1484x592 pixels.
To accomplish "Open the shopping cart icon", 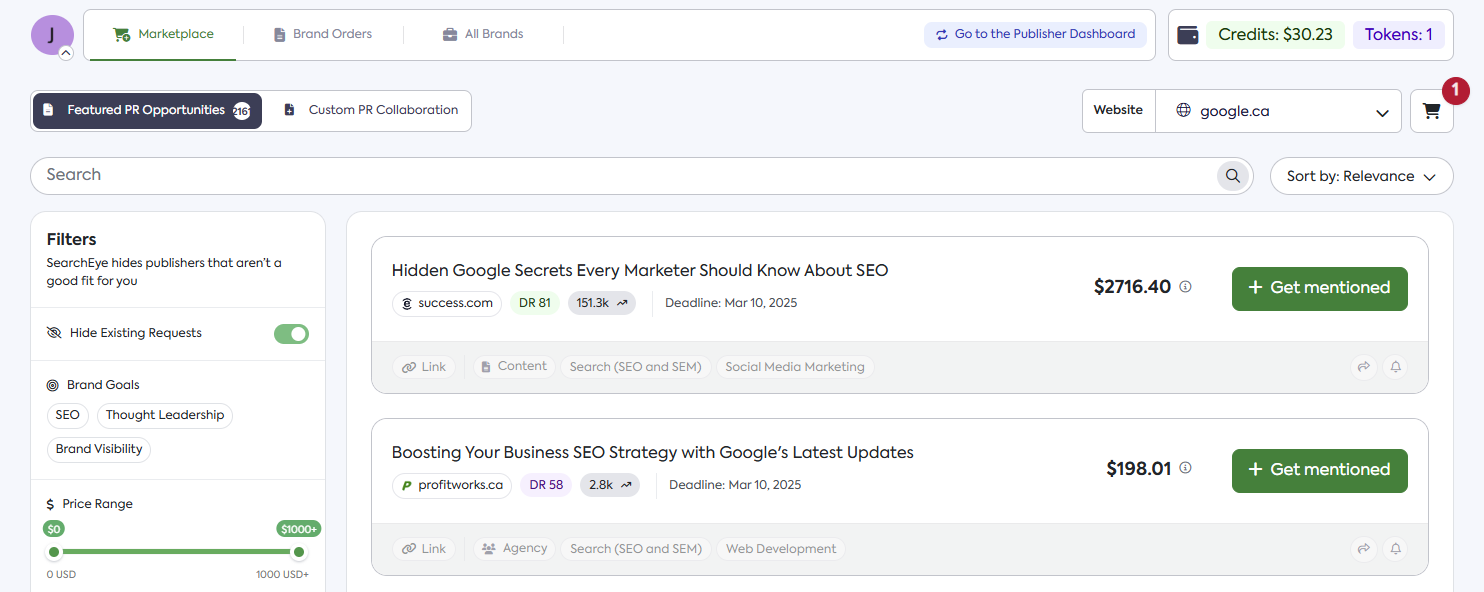I will [x=1431, y=112].
